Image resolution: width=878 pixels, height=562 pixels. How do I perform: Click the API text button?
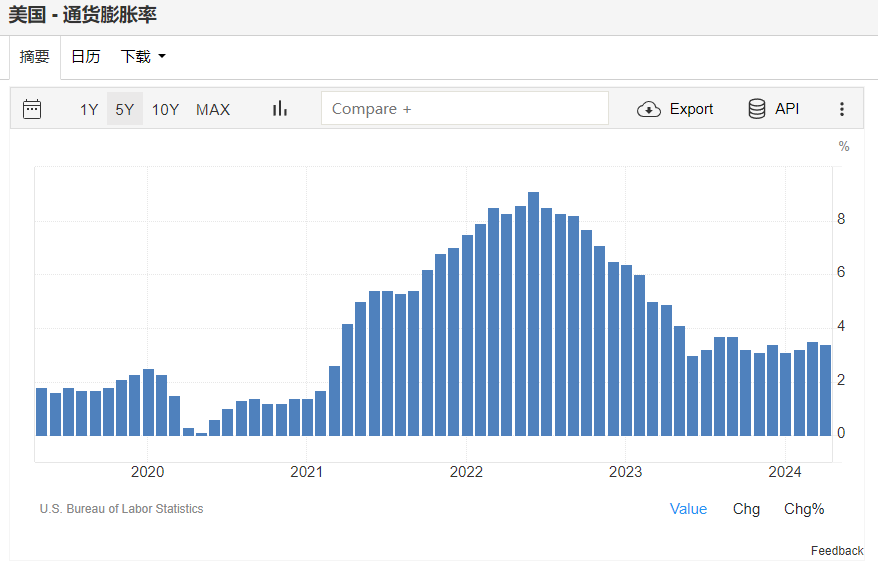click(787, 109)
